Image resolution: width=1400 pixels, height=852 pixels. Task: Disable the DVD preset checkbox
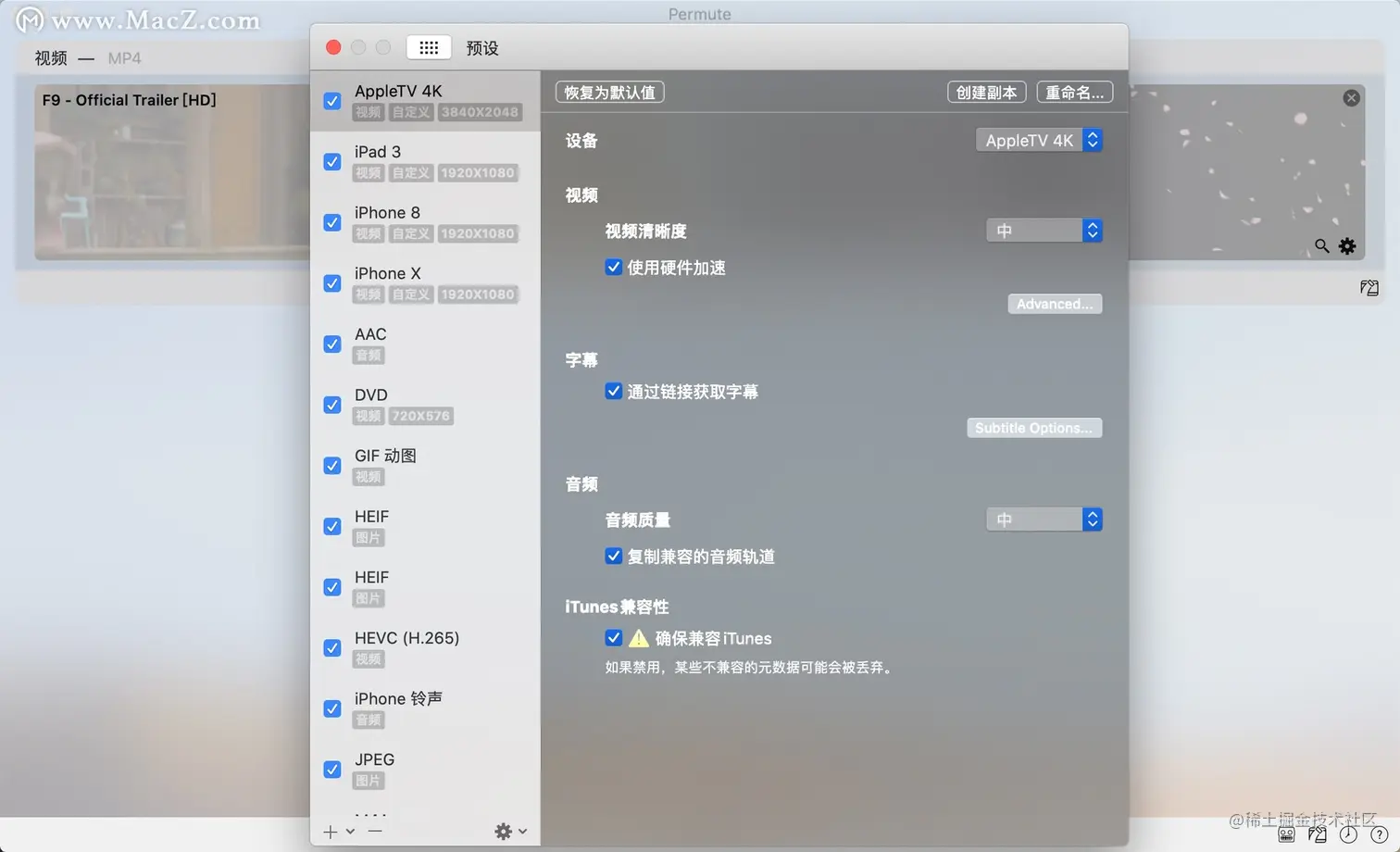(x=332, y=405)
